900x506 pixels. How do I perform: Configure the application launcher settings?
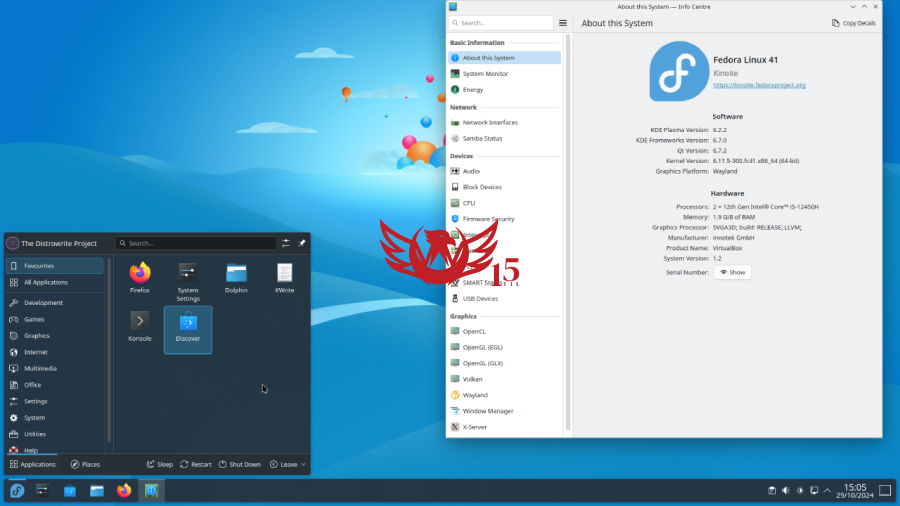pyautogui.click(x=286, y=243)
